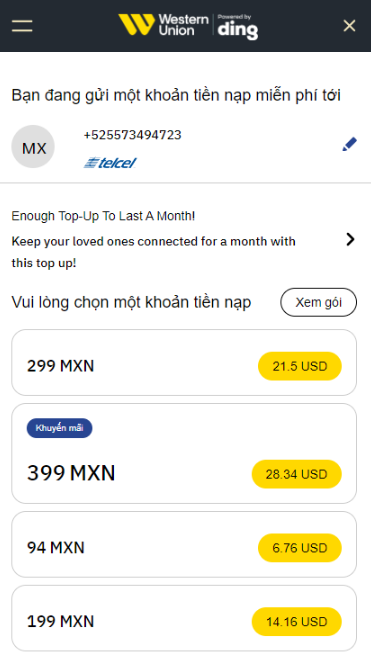Screen dimensions: 371x657
Task: Open the Enough Top-Up To Last A Month banner
Action: 184,239
